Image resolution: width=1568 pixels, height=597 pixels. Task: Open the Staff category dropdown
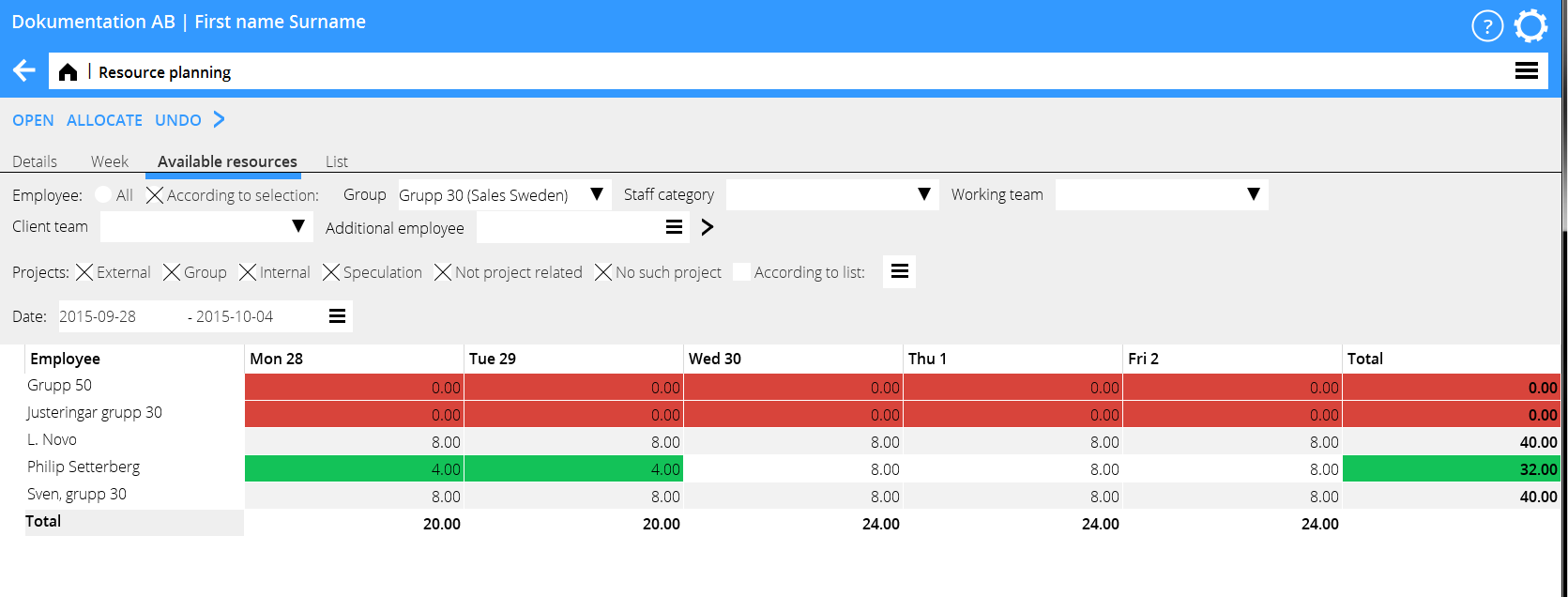pos(923,194)
